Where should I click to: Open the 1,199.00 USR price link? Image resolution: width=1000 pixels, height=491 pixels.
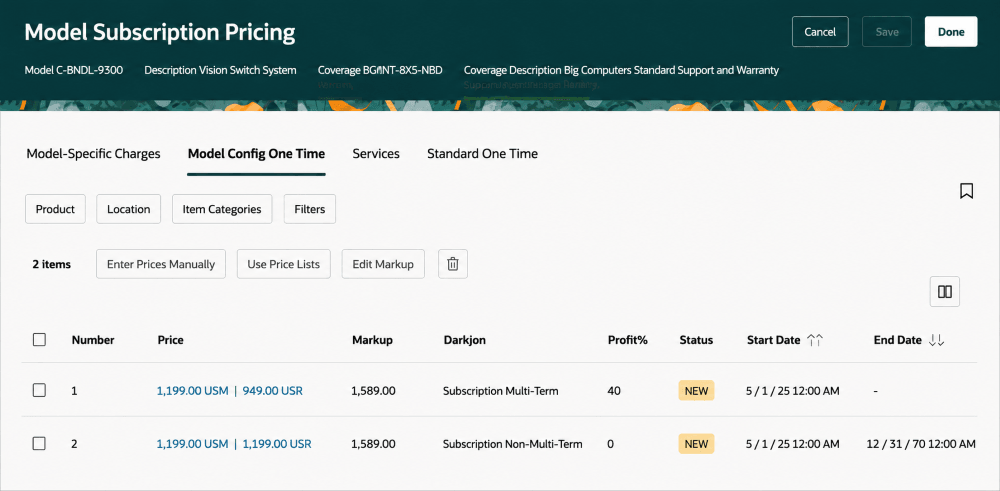277,444
